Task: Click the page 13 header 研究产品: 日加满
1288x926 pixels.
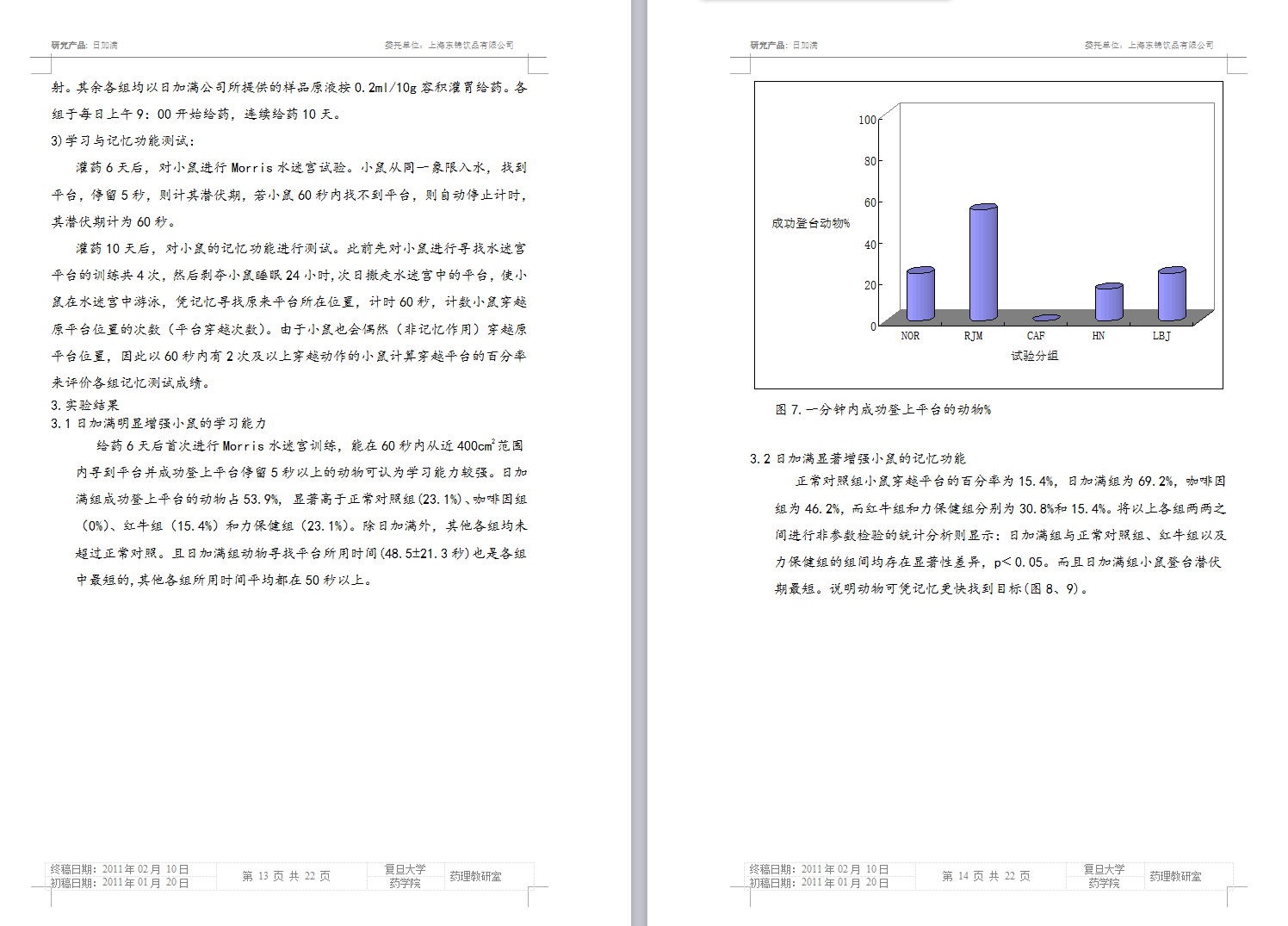Action: pos(84,45)
